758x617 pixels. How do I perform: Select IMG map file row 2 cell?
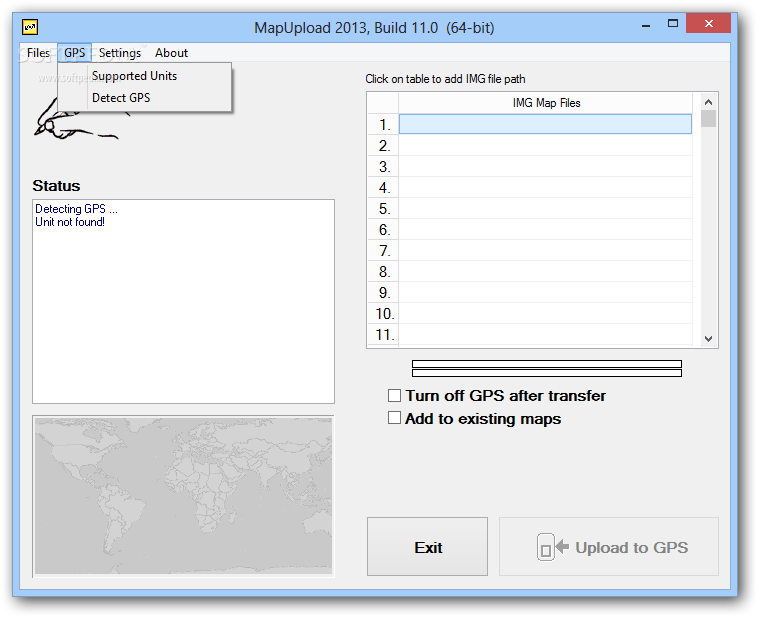[x=545, y=145]
